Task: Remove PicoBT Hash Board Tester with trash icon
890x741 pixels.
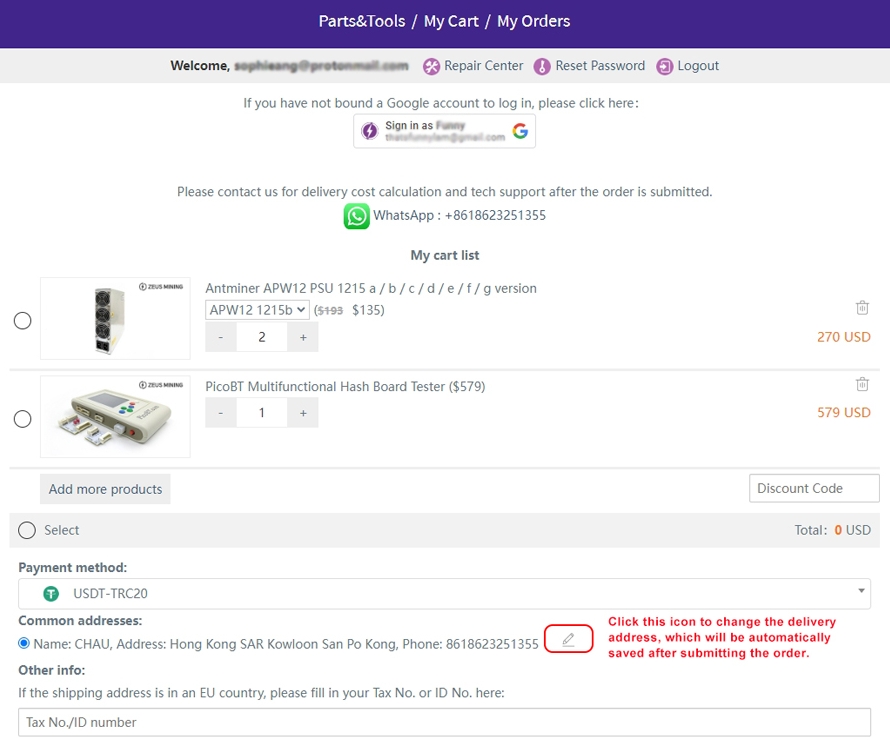Action: click(x=862, y=384)
